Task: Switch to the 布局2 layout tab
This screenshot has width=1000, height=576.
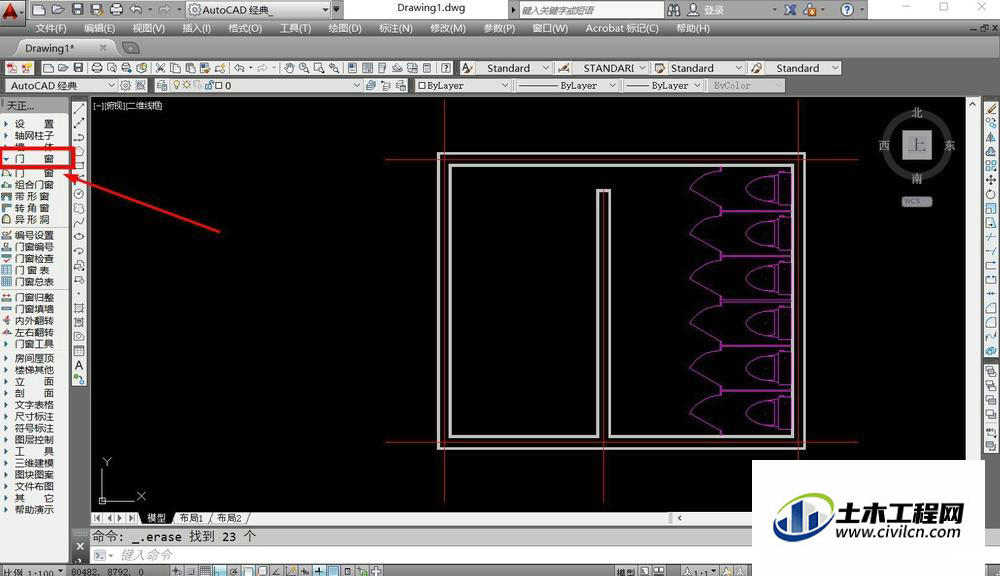Action: pyautogui.click(x=229, y=518)
